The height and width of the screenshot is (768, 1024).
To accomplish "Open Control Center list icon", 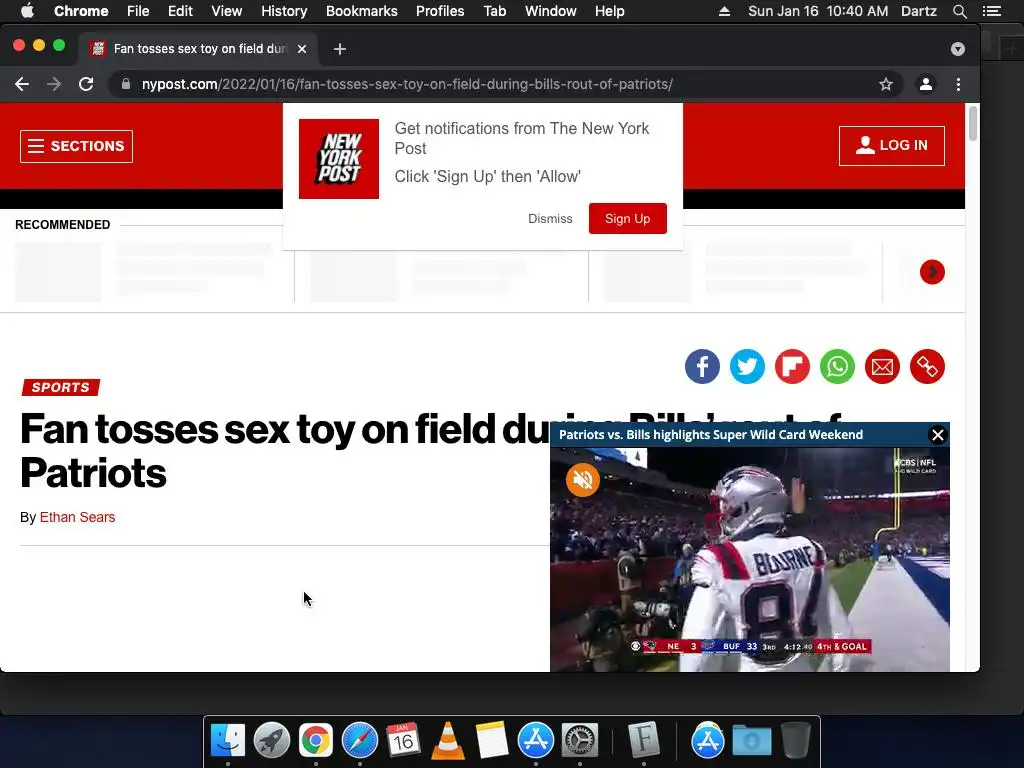I will point(992,11).
